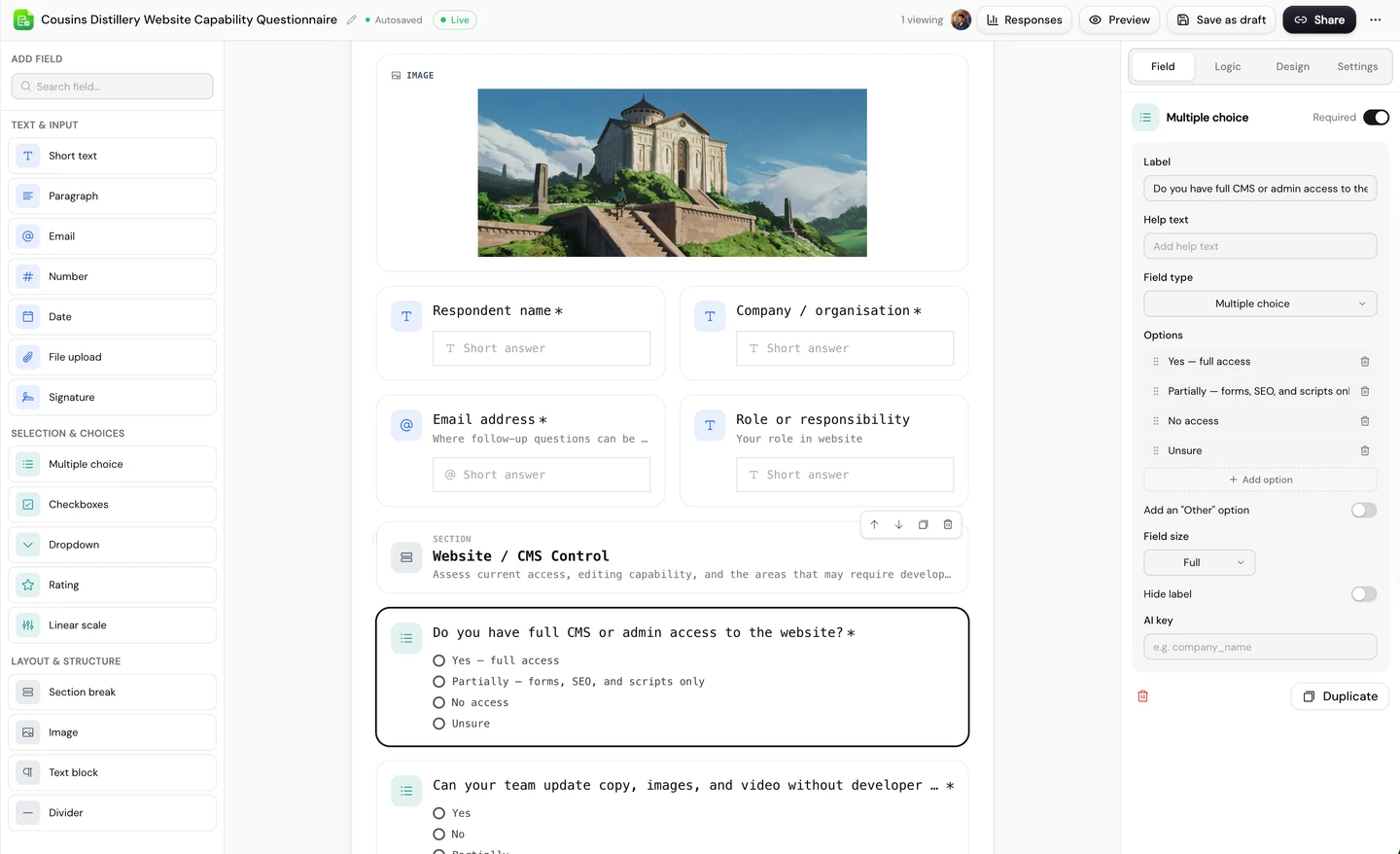Viewport: 1400px width, 854px height.
Task: Open the more options ellipsis menu
Action: 1375,19
